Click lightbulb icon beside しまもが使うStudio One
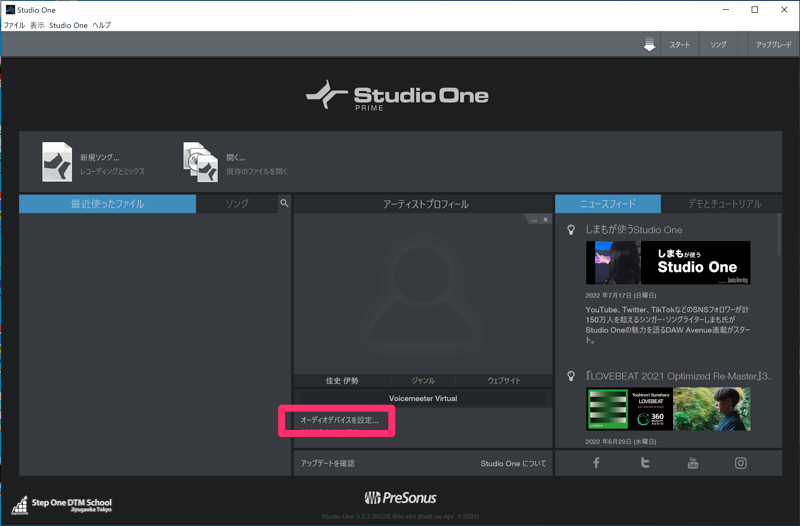The width and height of the screenshot is (800, 526). coord(571,230)
